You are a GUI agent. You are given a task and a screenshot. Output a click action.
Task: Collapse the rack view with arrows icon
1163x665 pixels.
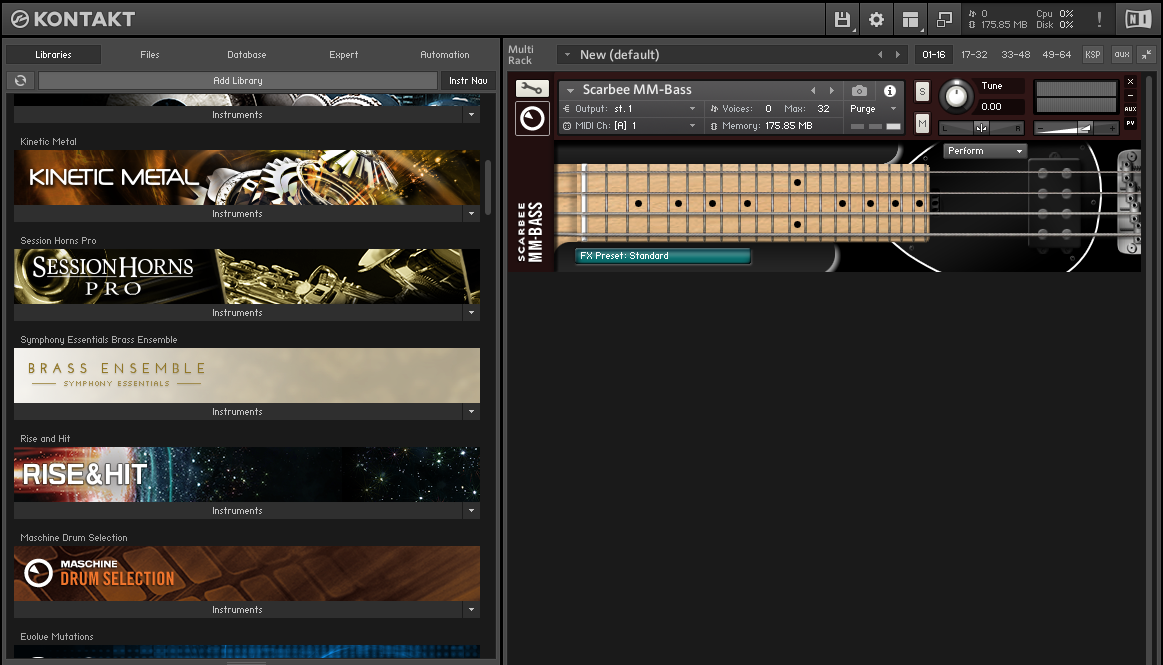[x=1147, y=54]
